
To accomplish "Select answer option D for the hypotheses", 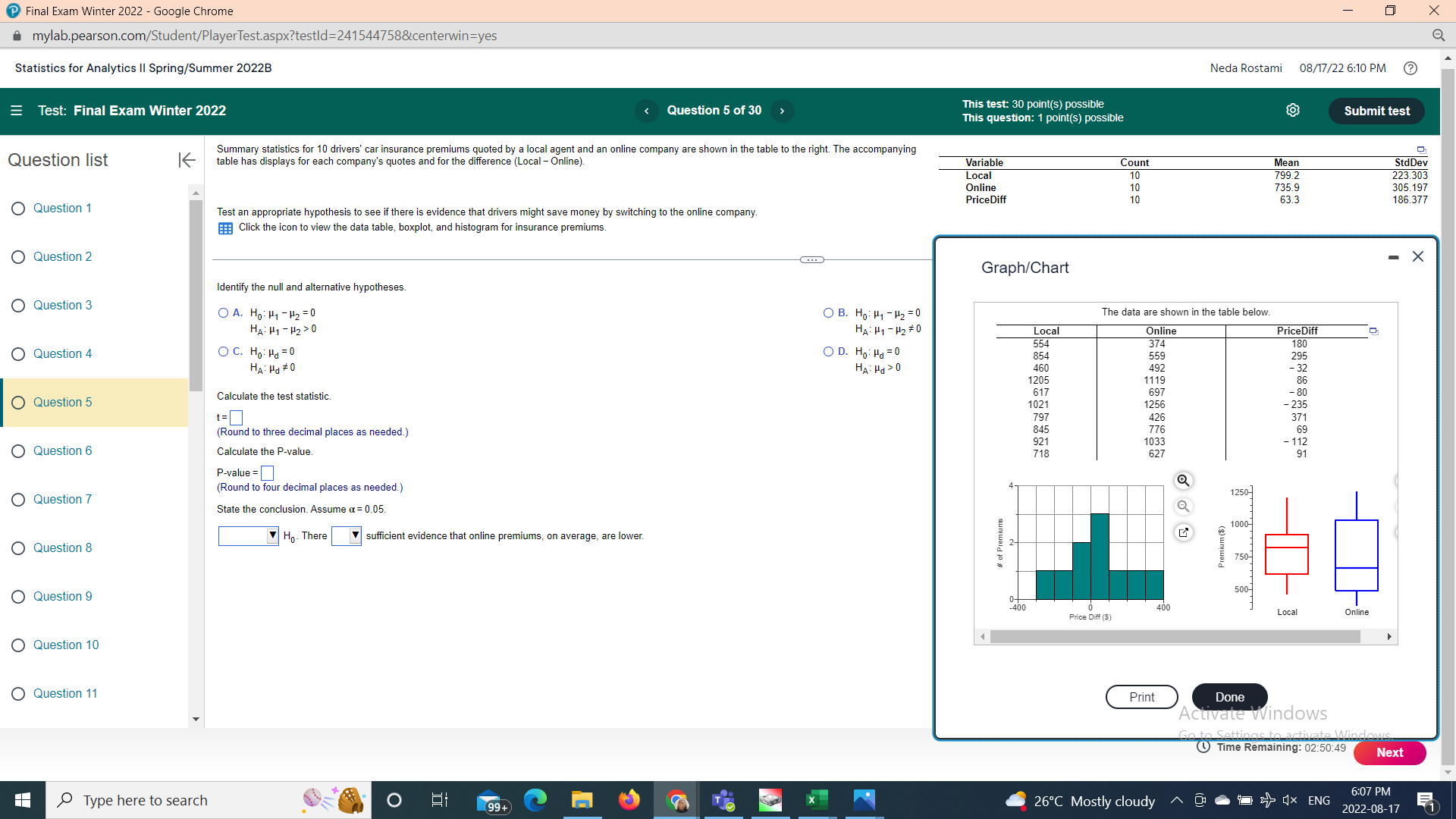I will point(828,352).
